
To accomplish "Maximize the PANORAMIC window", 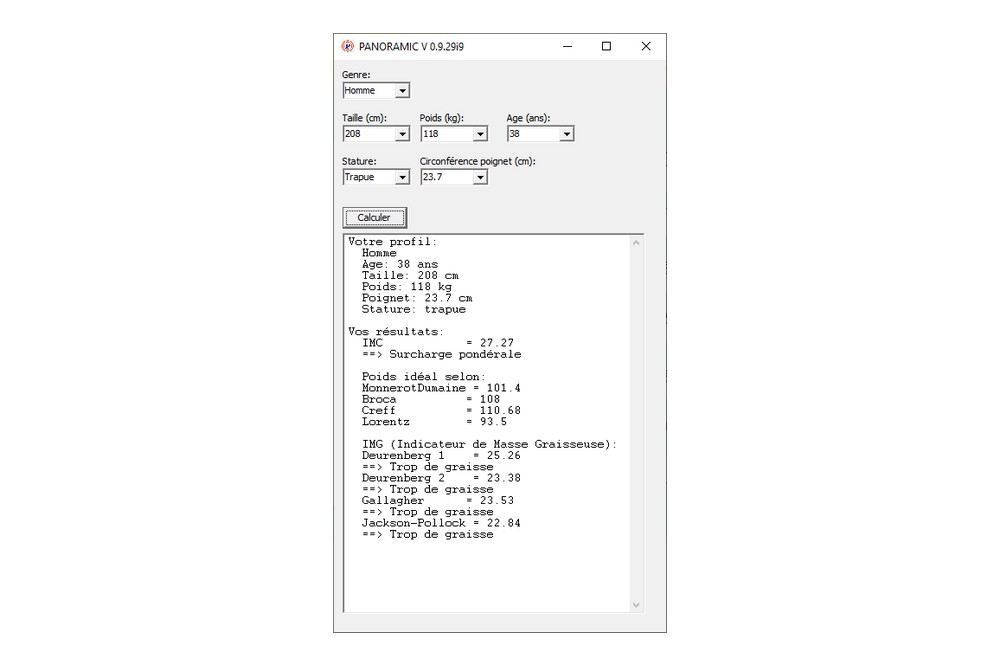I will click(x=607, y=47).
